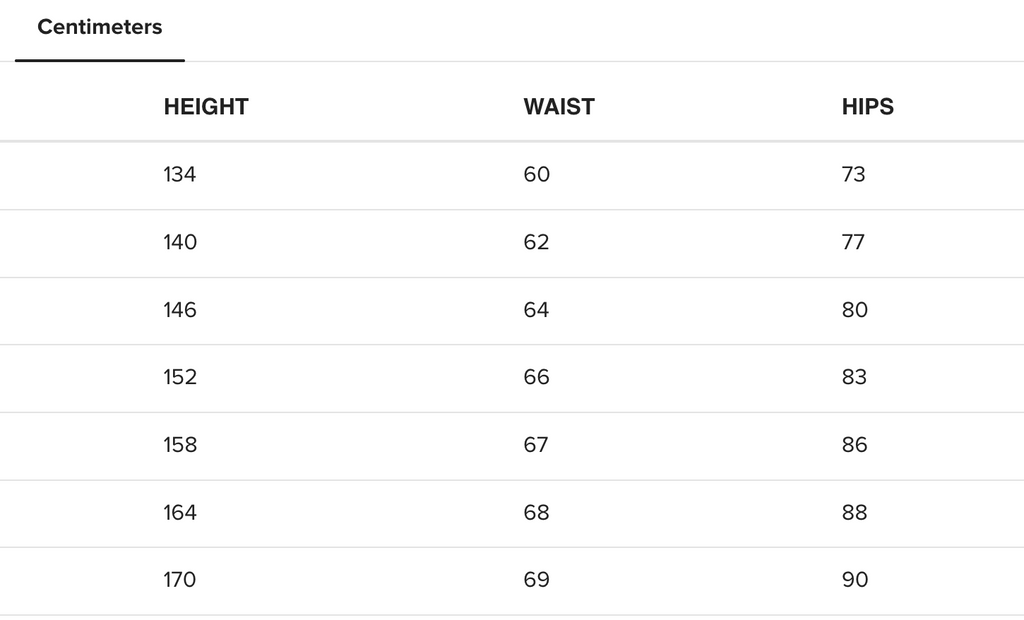Select the height value 164
Screen dimensions: 1024x620
click(180, 513)
